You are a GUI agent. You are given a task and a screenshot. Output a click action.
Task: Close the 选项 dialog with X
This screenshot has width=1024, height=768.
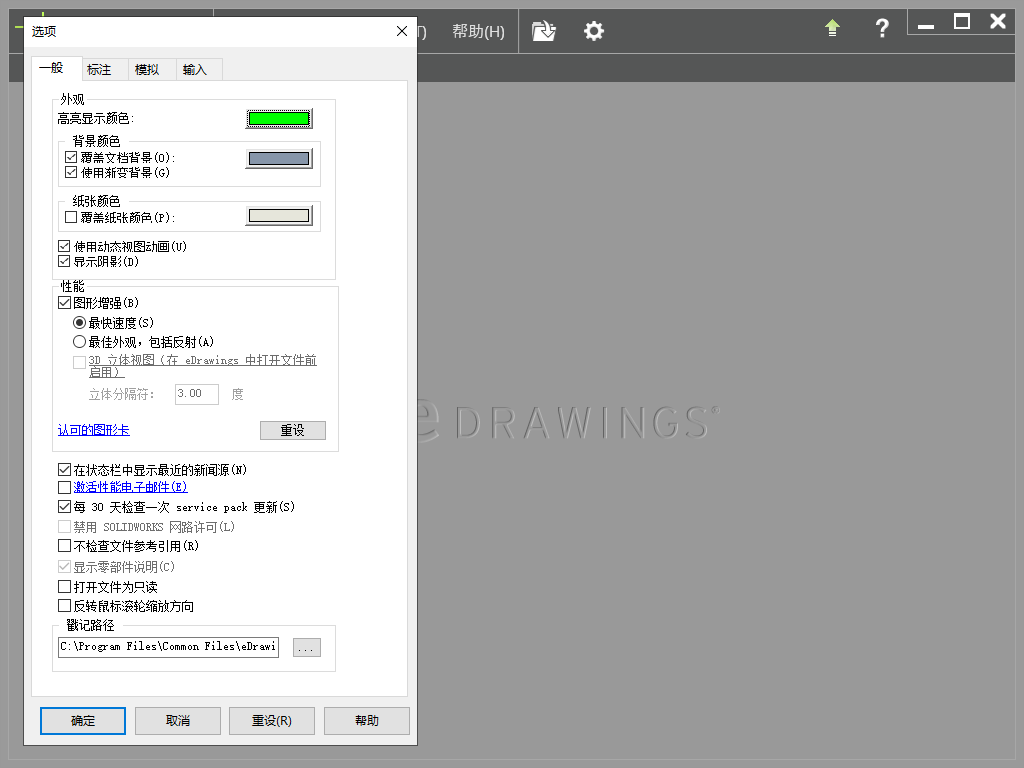click(402, 31)
